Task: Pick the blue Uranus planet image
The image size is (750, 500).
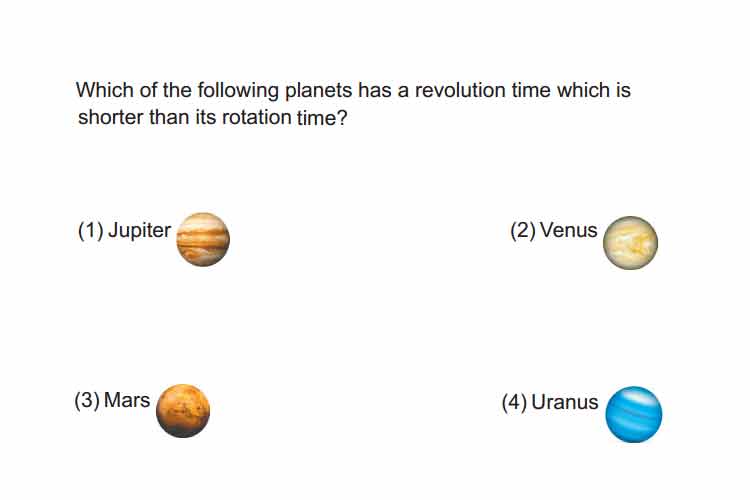Action: pyautogui.click(x=634, y=414)
